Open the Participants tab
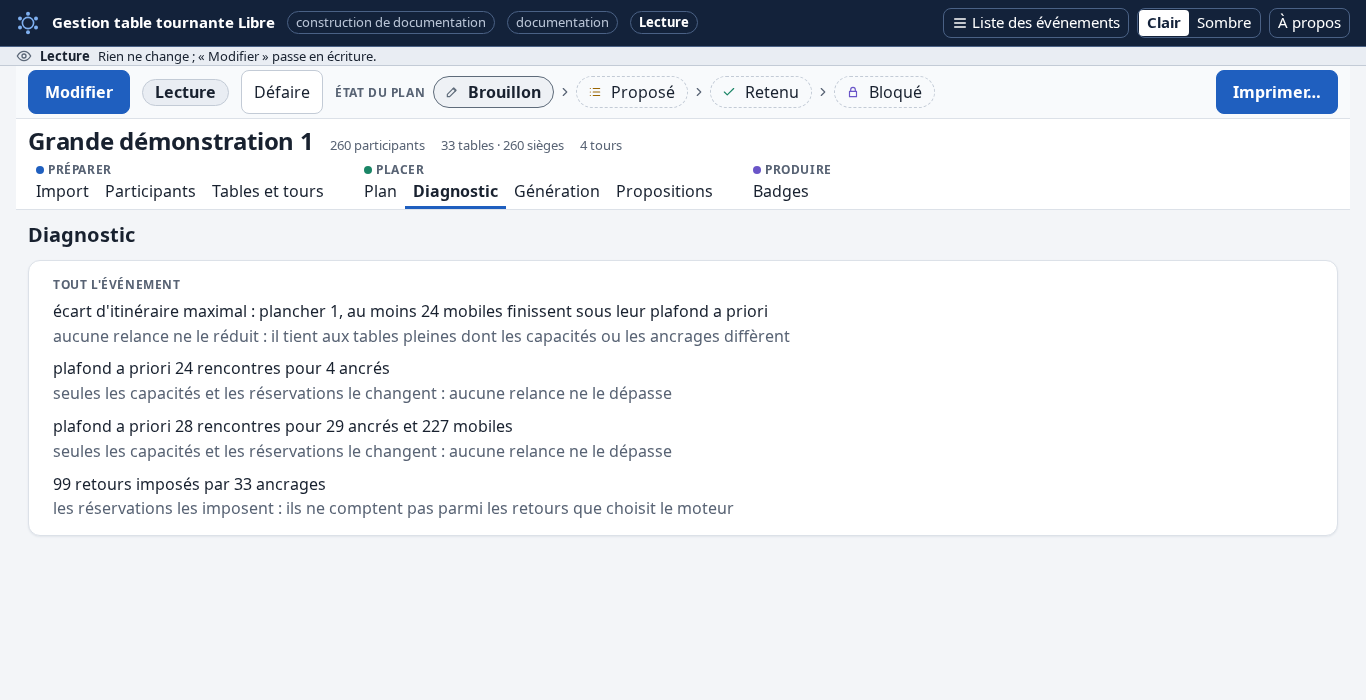 (x=150, y=191)
